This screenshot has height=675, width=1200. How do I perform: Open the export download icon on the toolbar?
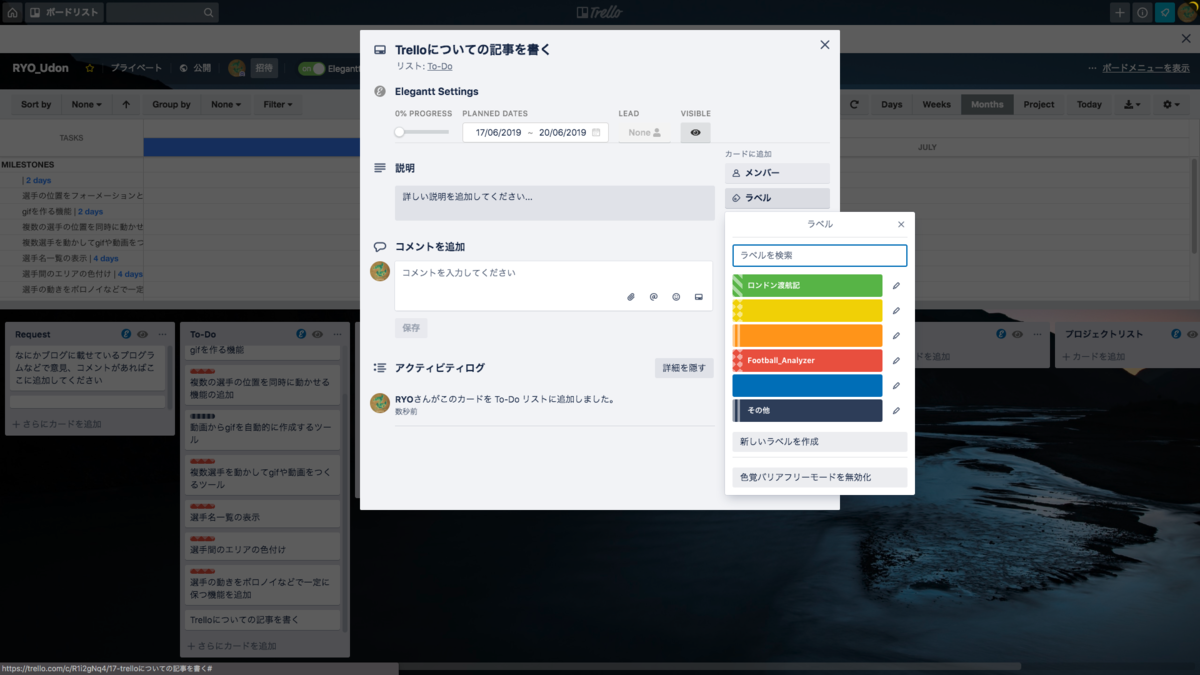click(1130, 104)
